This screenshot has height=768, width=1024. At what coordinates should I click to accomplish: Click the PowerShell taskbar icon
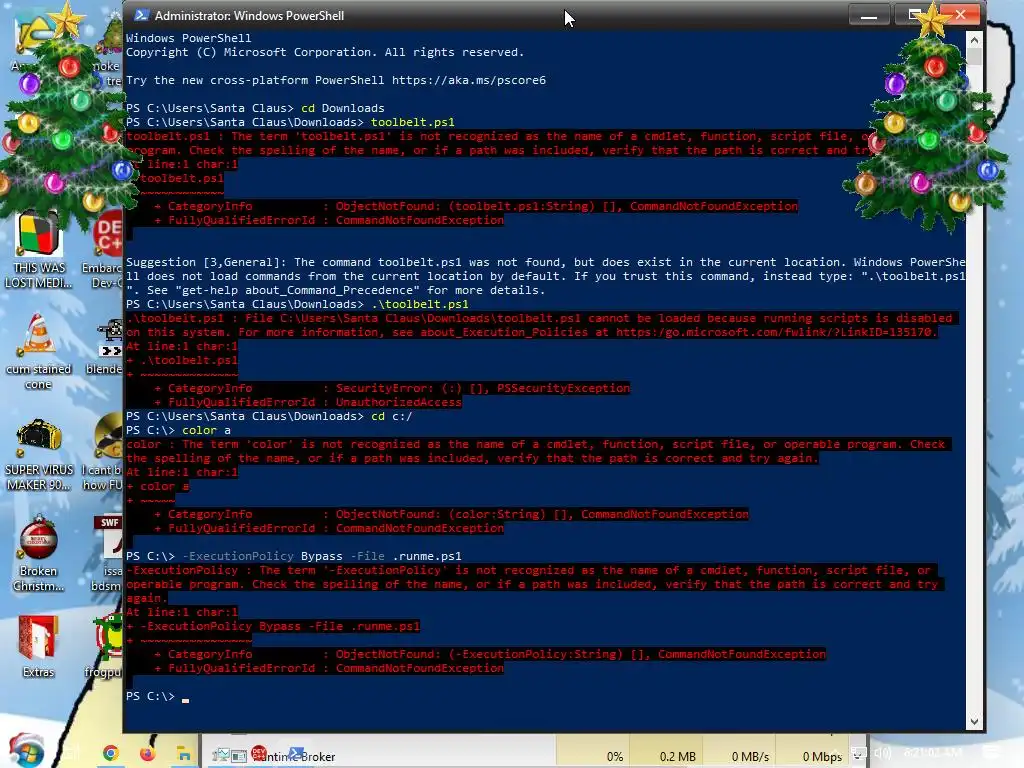[296, 753]
